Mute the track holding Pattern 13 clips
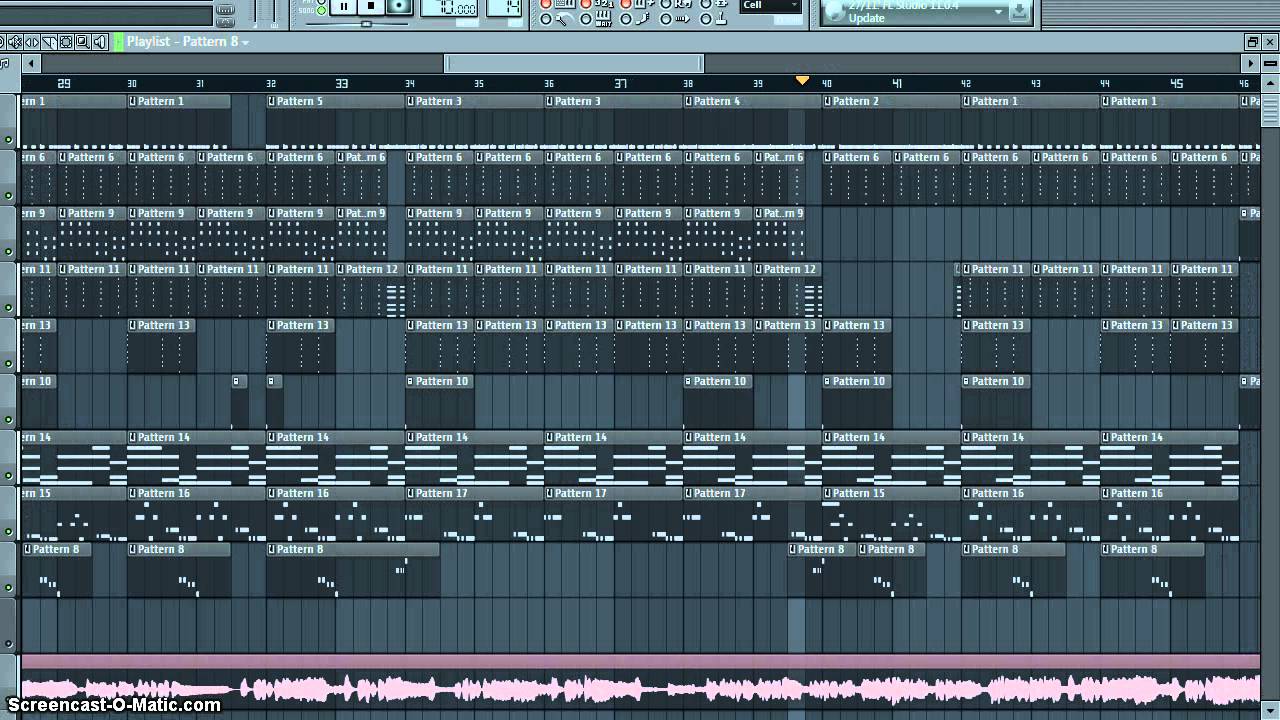This screenshot has width=1280, height=720. (x=10, y=364)
